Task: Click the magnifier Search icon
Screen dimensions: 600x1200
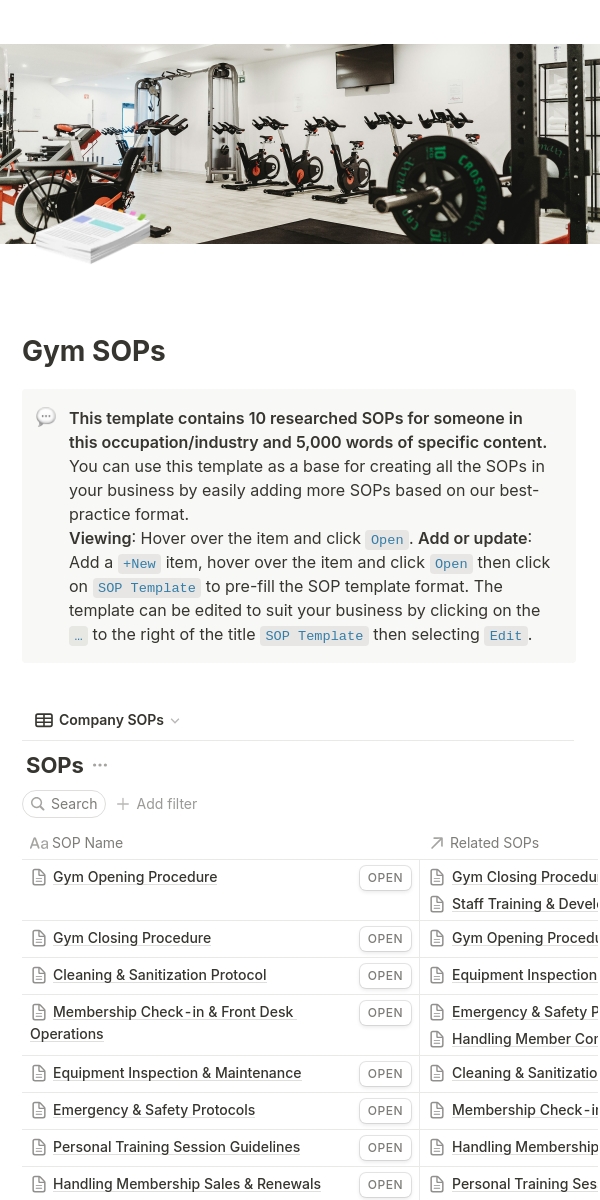Action: pos(38,804)
